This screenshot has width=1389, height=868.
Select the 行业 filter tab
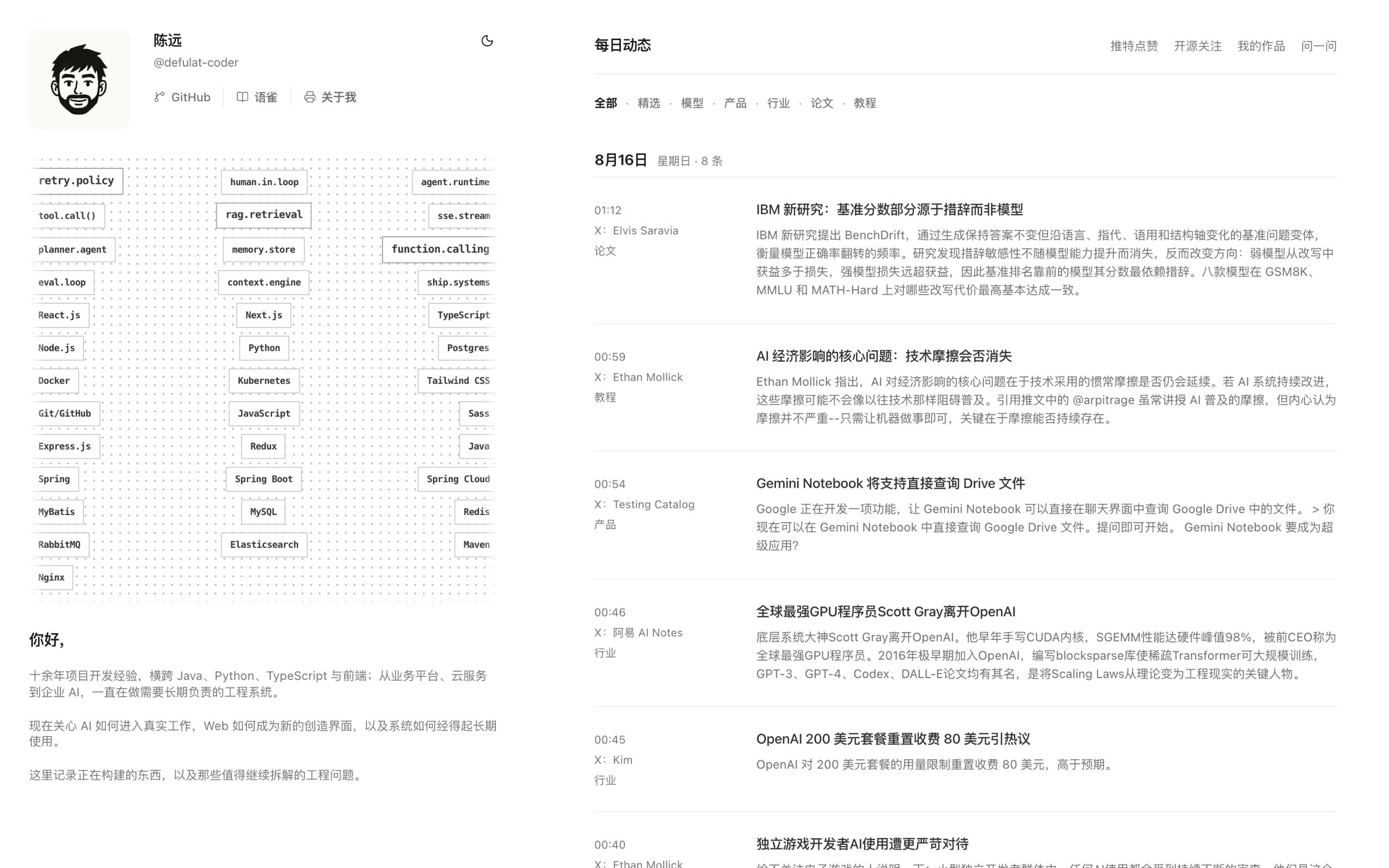click(x=778, y=103)
